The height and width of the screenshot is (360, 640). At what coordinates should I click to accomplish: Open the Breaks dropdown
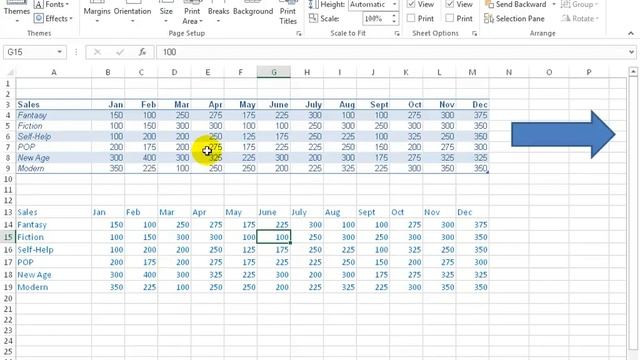218,12
